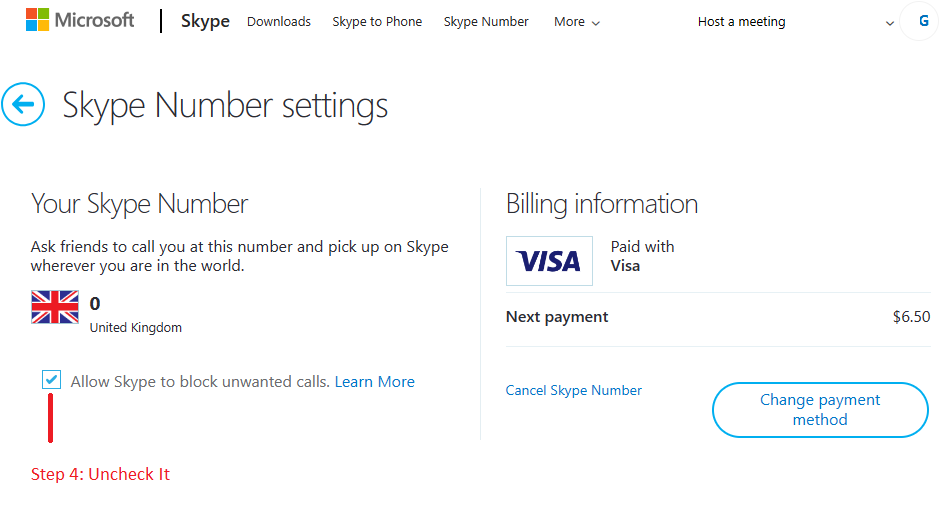Click the Visa card logo
This screenshot has height=516, width=951.
549,261
